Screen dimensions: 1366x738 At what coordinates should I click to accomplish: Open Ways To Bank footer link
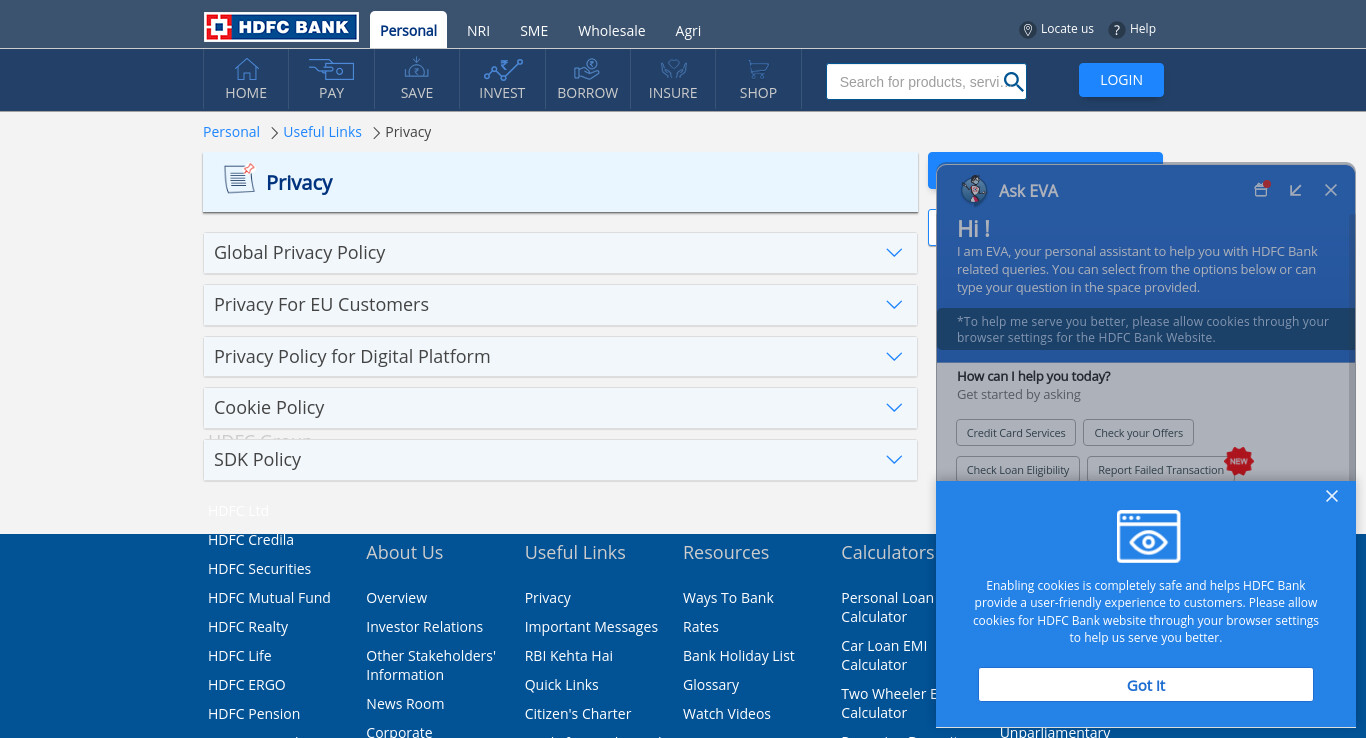(728, 598)
